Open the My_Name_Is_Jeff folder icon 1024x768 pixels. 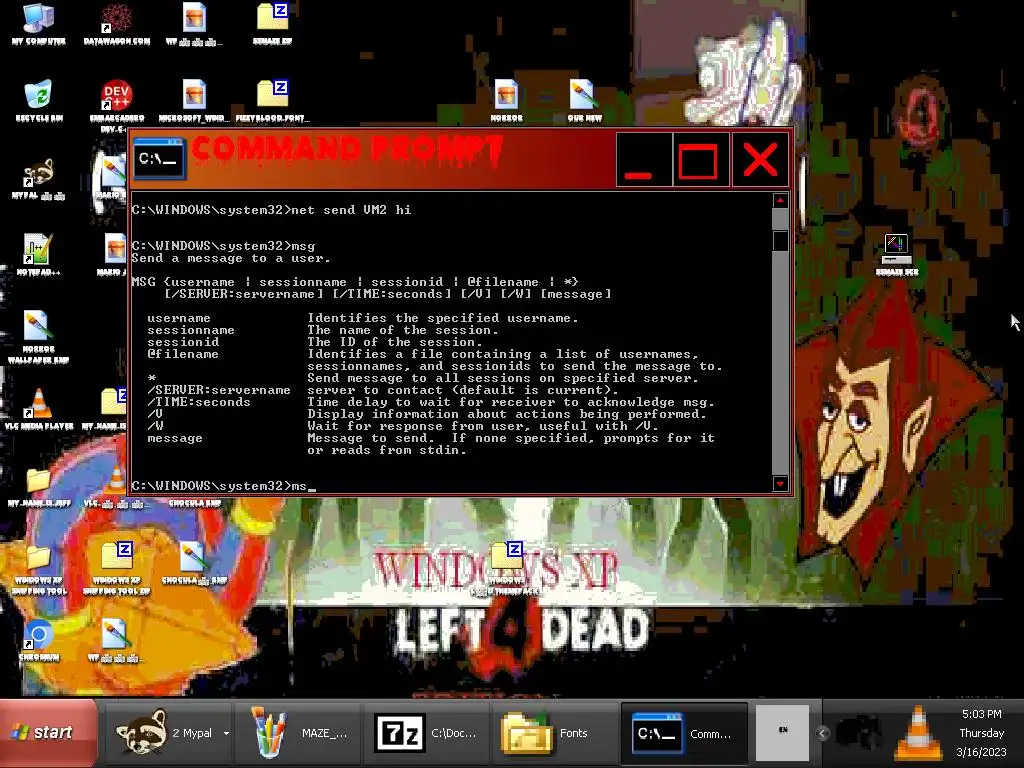[x=39, y=486]
